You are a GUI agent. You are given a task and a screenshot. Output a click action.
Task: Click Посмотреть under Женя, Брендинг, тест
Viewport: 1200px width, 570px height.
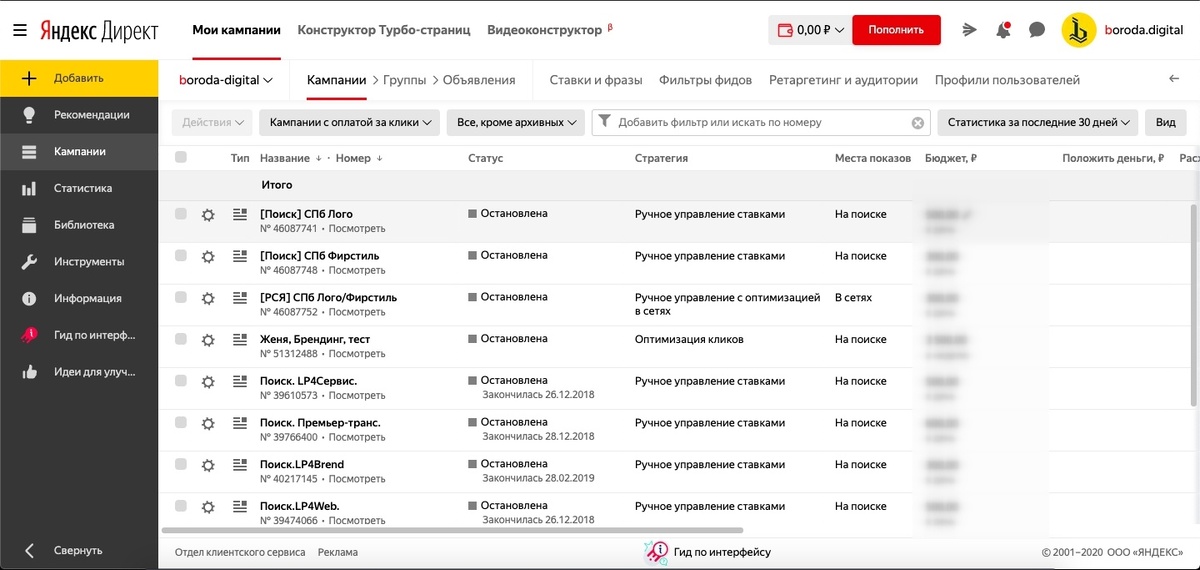point(356,354)
